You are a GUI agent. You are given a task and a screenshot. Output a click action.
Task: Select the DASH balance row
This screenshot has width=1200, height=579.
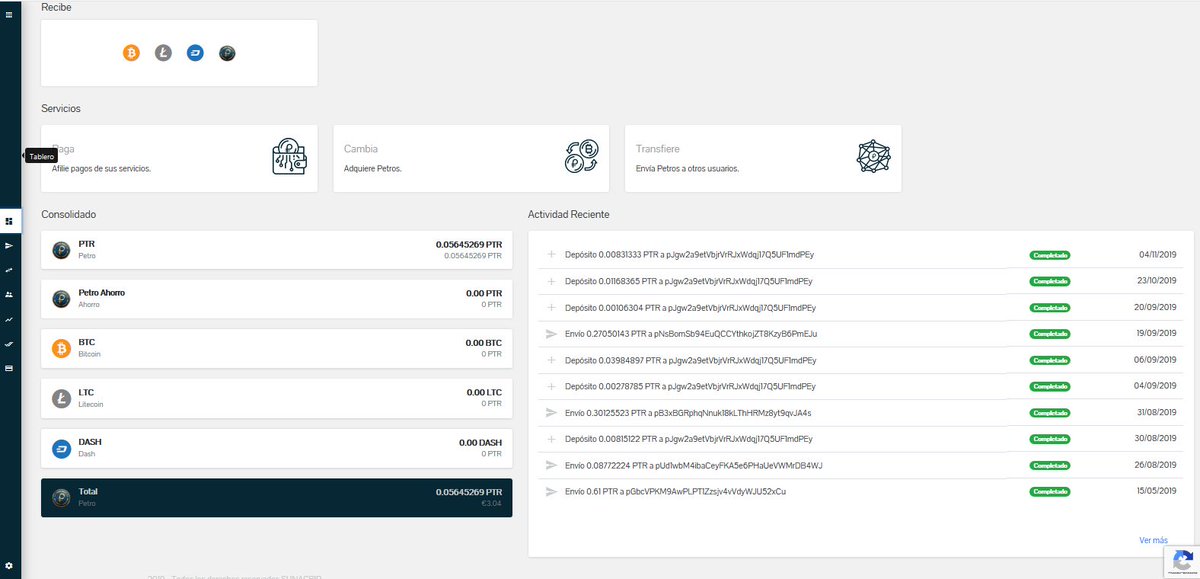click(x=276, y=448)
